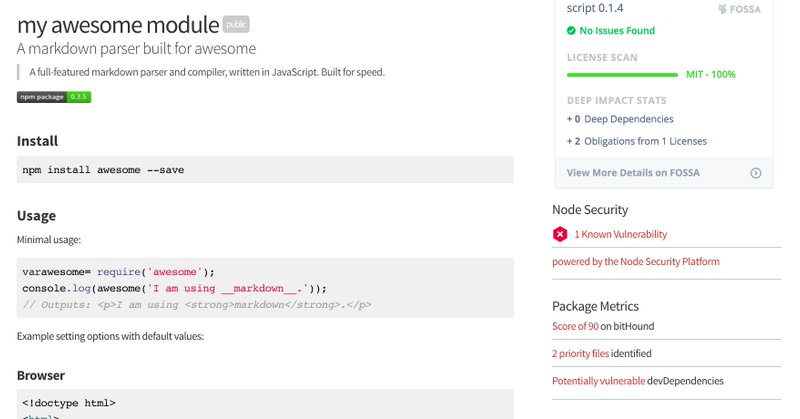Click the full-featured markdown parser blockquote text
This screenshot has height=419, width=800.
207,72
